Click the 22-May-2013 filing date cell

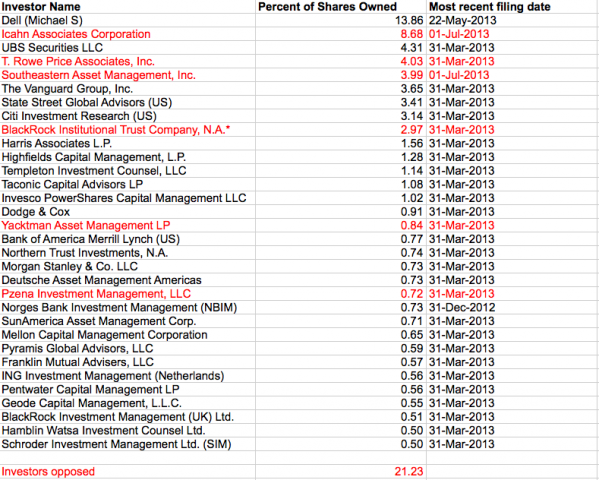coord(512,20)
